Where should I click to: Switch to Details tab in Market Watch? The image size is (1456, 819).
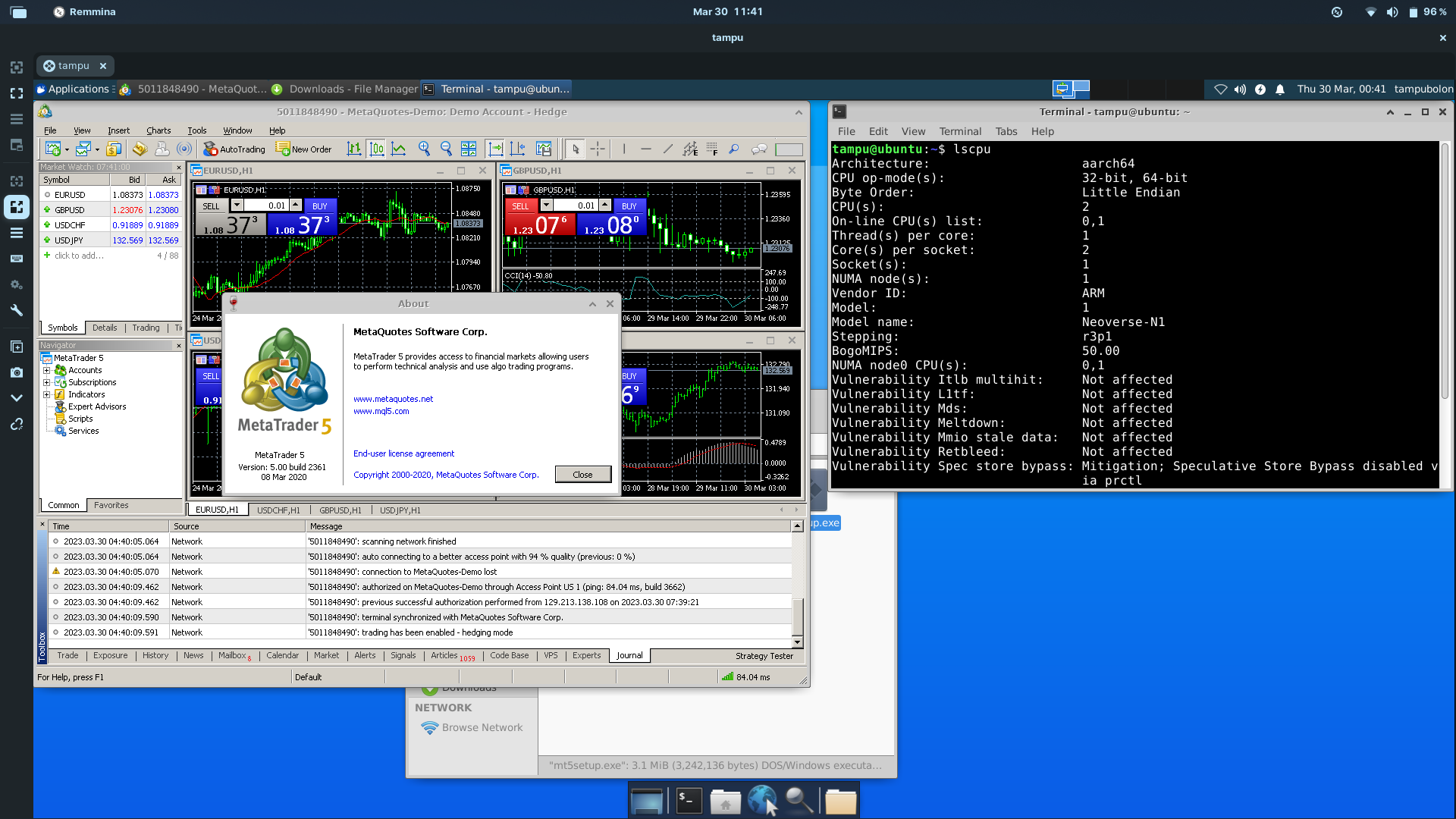[105, 328]
